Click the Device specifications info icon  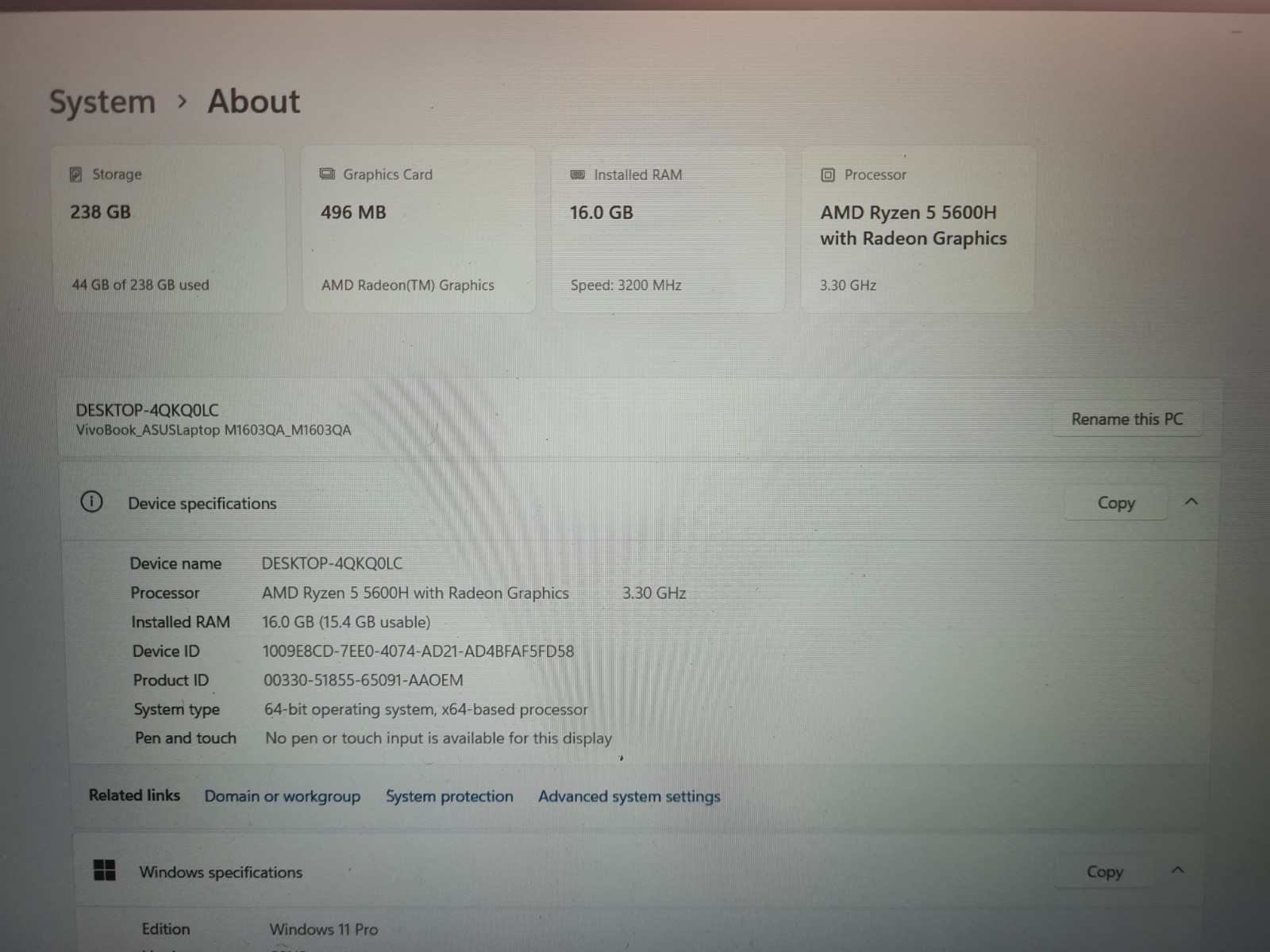tap(92, 502)
